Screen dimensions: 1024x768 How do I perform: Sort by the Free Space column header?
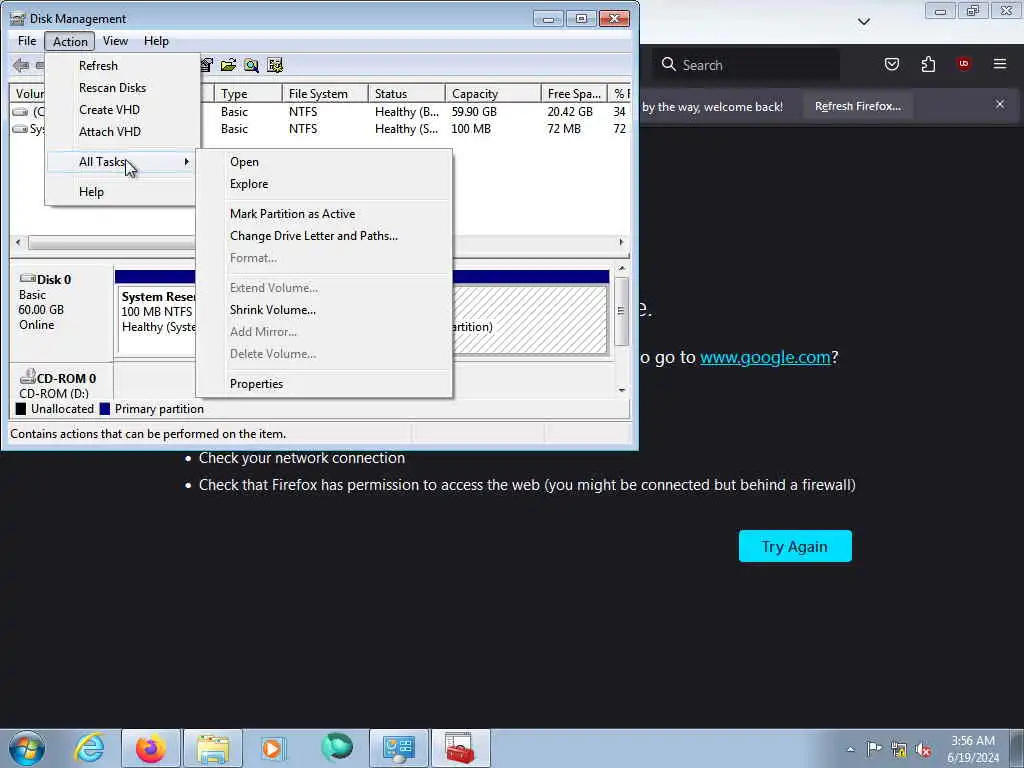[x=574, y=94]
